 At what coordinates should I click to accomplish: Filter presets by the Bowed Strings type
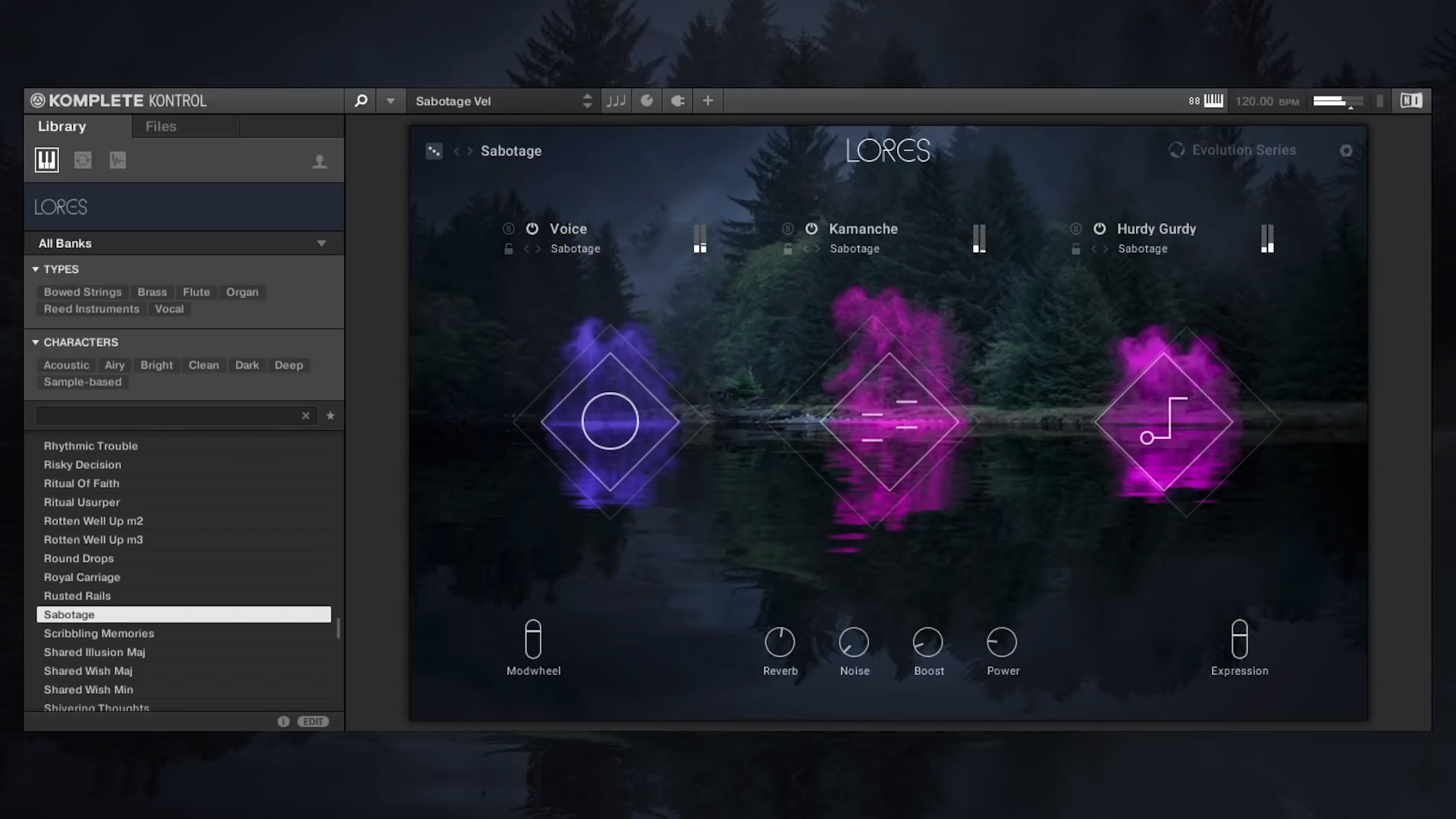pyautogui.click(x=83, y=292)
